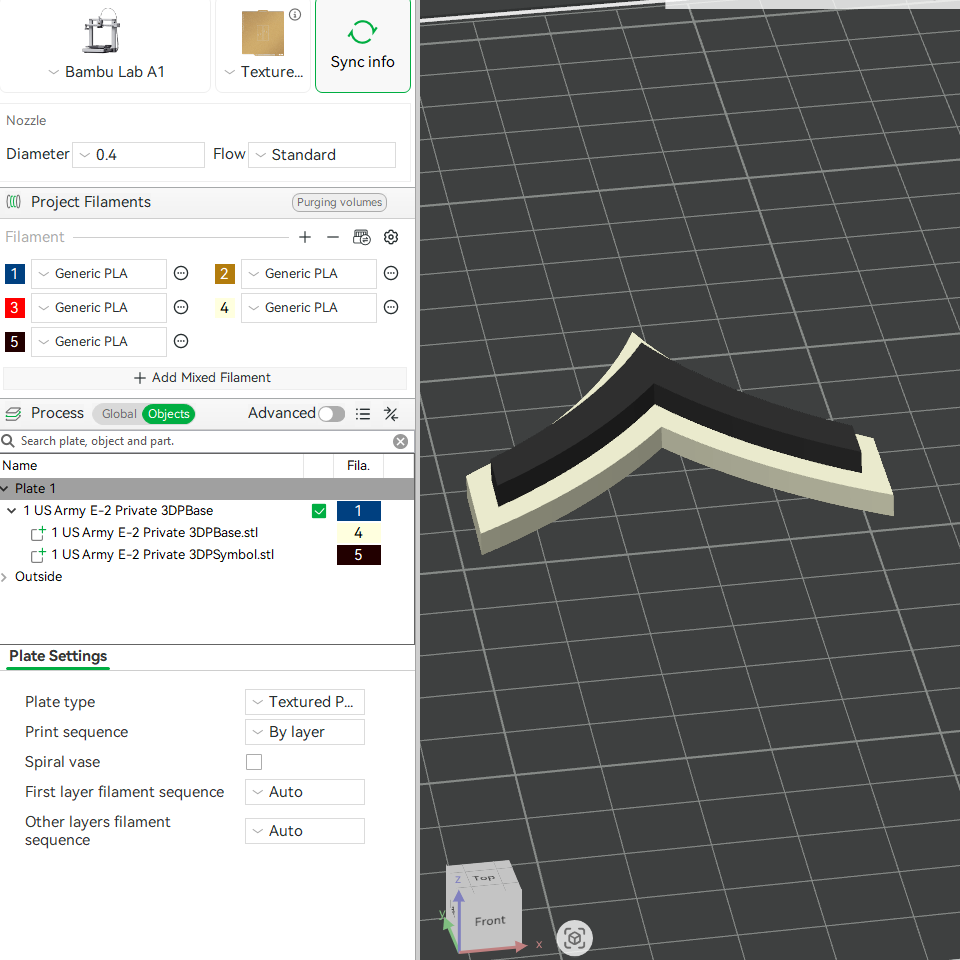Select the Plate Settings tab
Screen dimensions: 960x960
click(58, 656)
